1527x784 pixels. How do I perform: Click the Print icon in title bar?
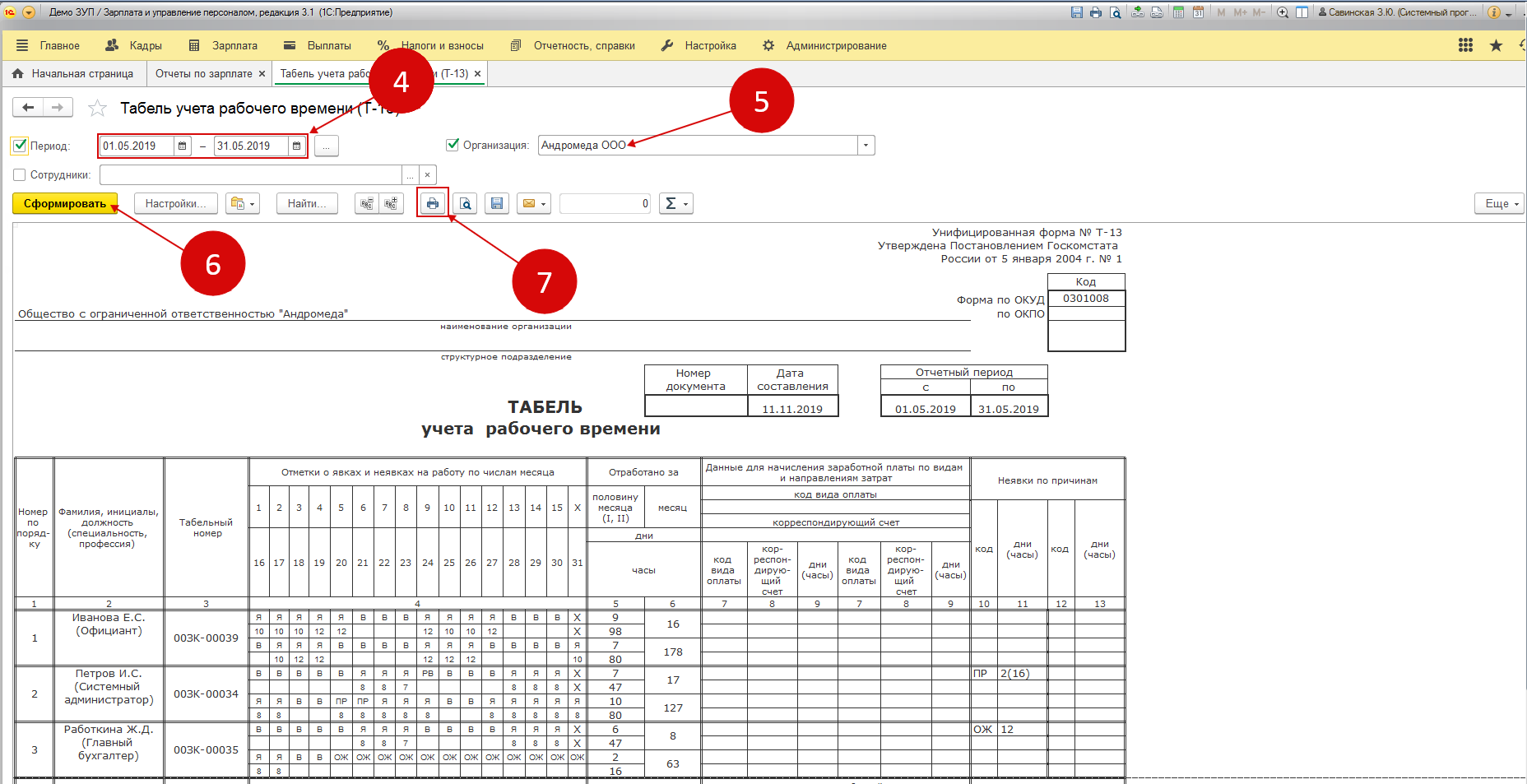pyautogui.click(x=1096, y=12)
